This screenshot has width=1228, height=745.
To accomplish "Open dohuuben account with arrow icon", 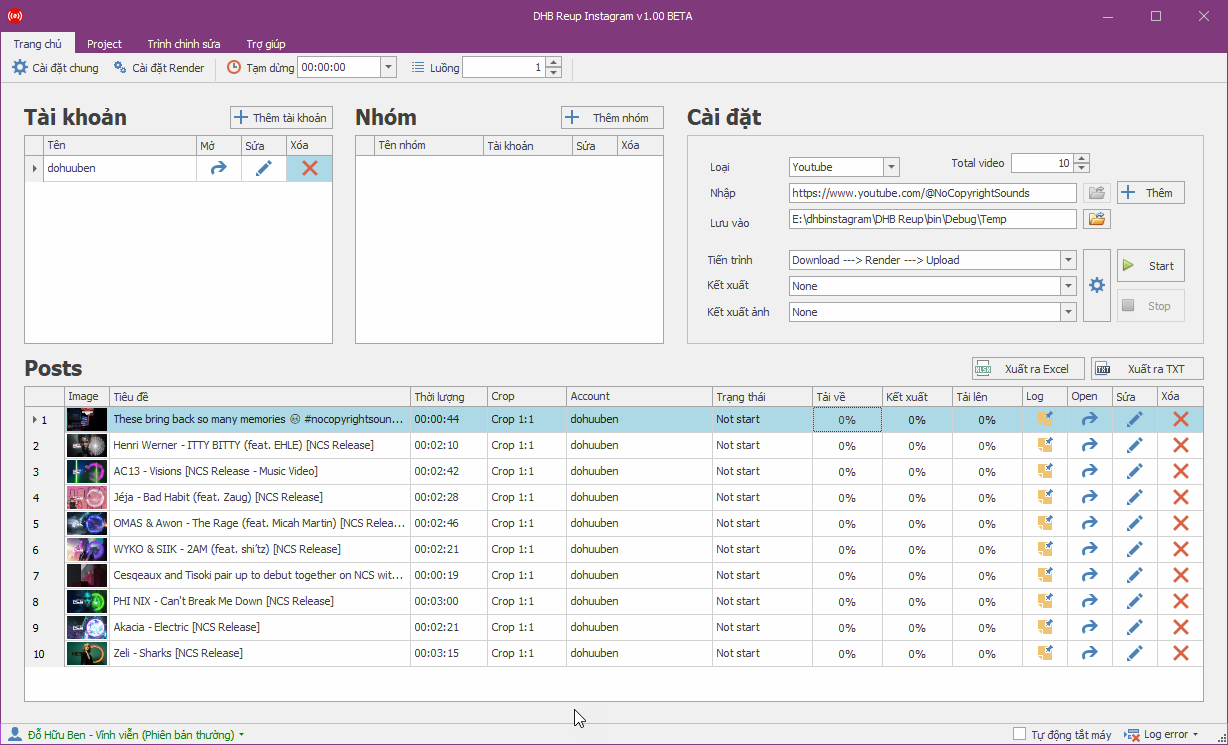I will coord(219,169).
